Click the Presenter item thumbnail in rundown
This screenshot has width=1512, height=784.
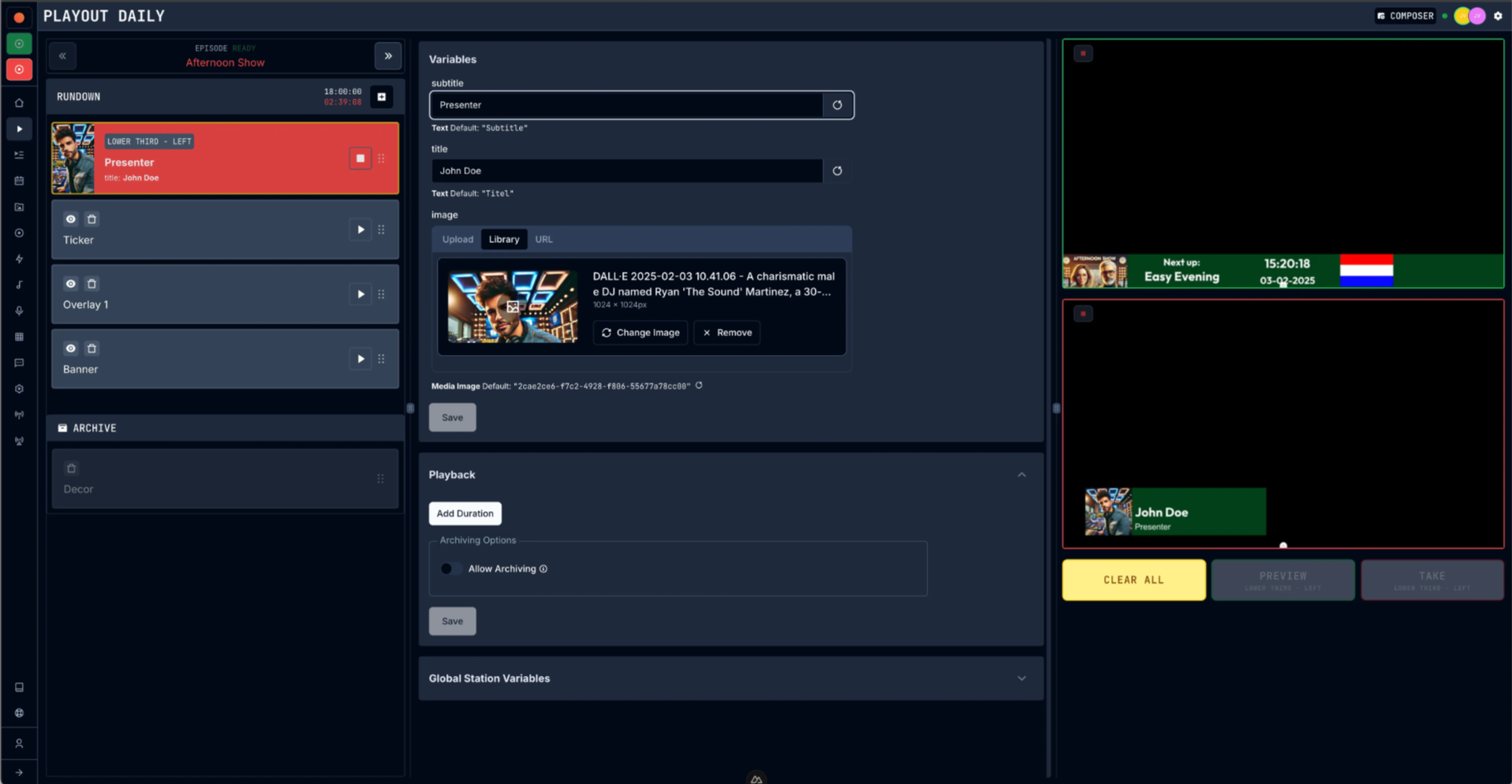(x=73, y=159)
